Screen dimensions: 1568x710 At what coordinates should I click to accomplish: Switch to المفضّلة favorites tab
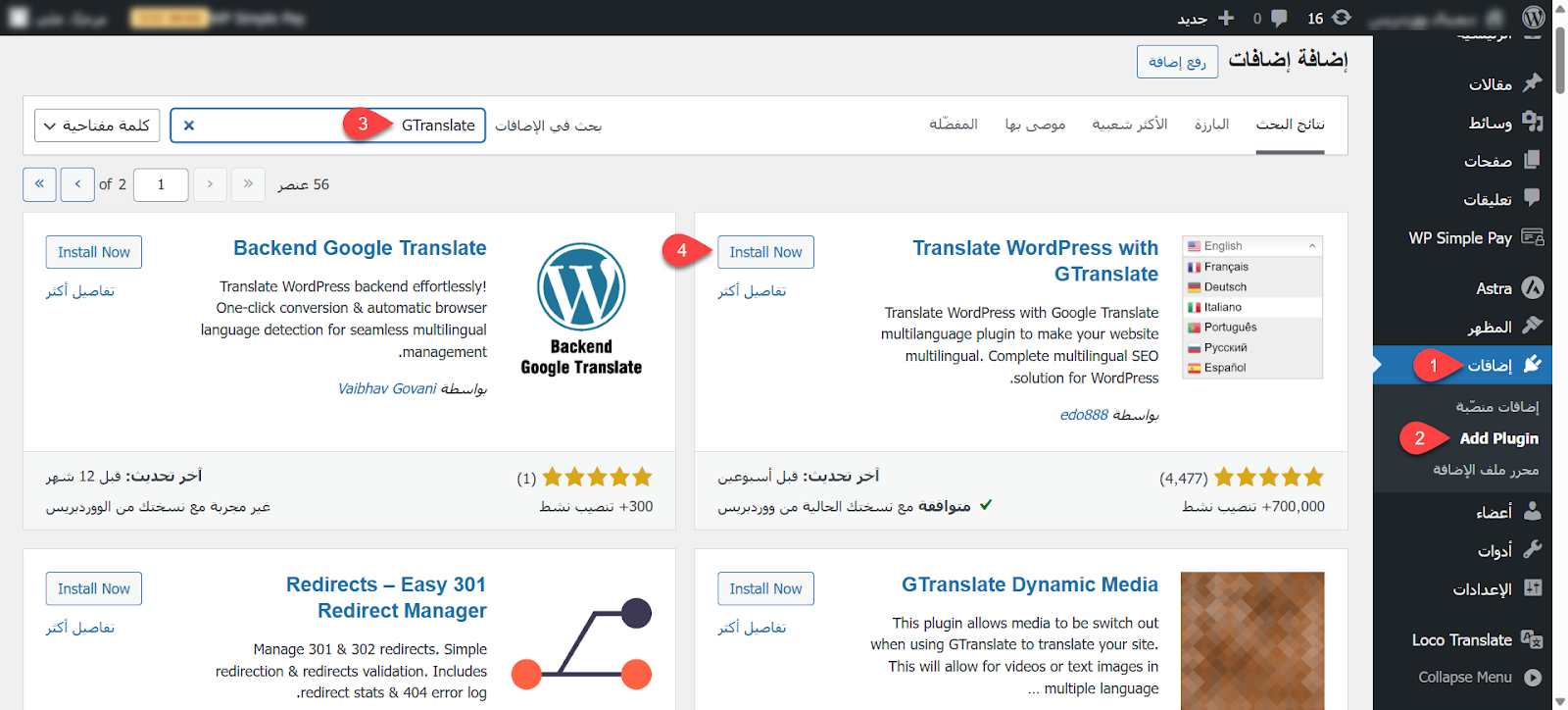(x=954, y=125)
